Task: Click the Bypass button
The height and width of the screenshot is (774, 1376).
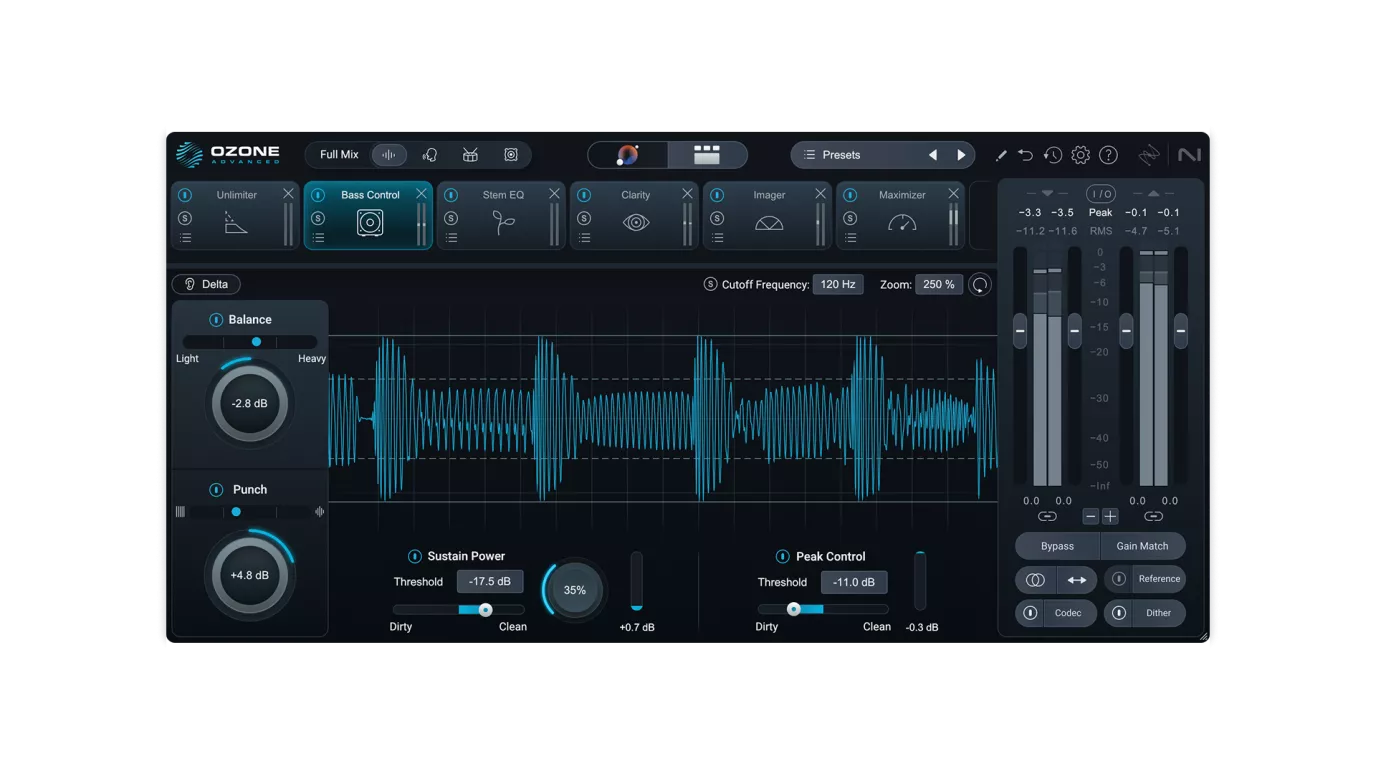Action: coord(1057,546)
